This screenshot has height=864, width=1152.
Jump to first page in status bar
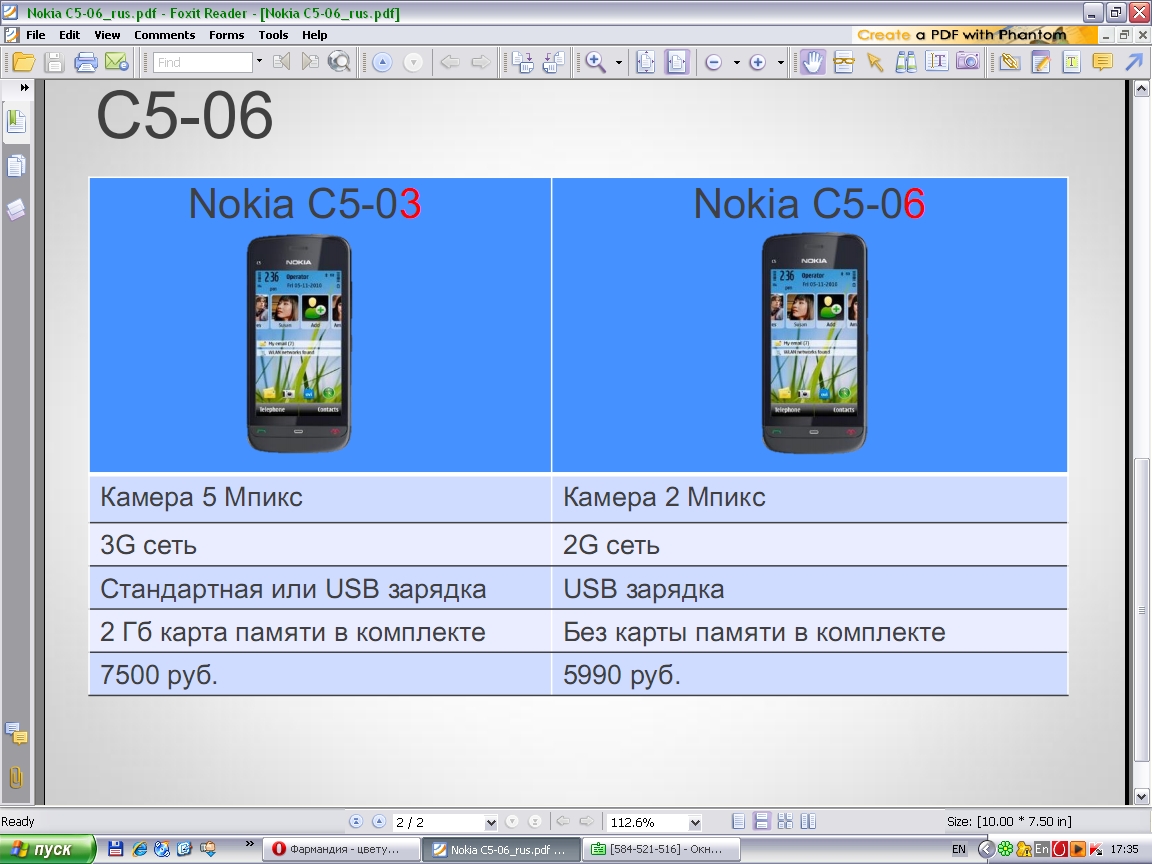tap(356, 821)
